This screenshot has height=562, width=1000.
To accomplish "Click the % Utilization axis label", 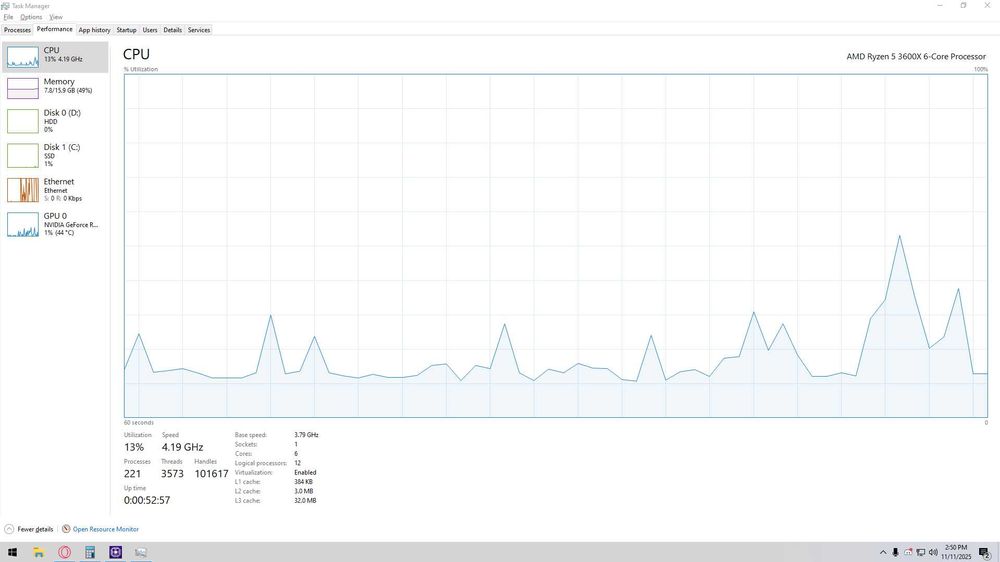I will (141, 70).
